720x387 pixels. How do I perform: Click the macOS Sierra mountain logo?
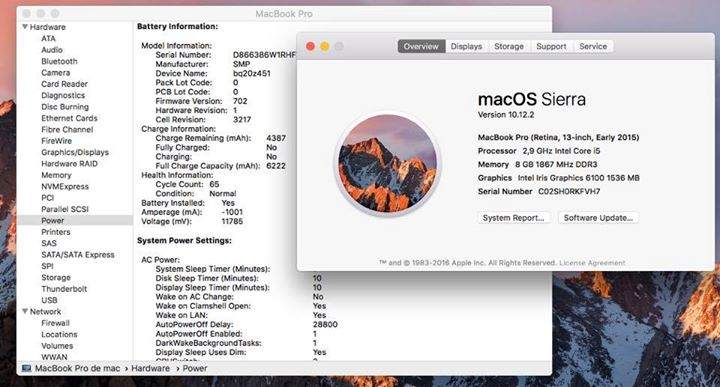click(387, 164)
